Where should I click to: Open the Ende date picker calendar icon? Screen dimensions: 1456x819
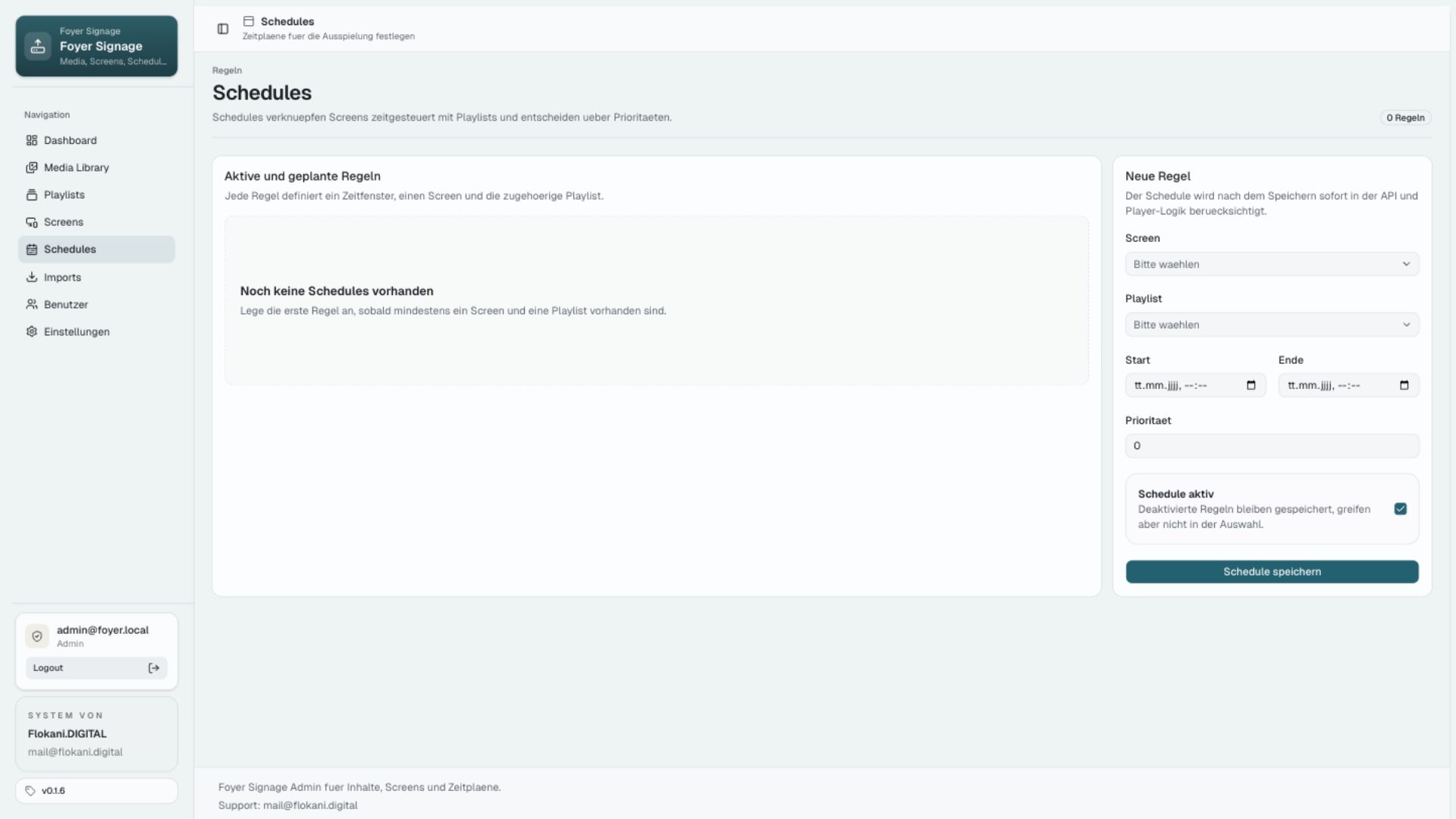(1404, 385)
